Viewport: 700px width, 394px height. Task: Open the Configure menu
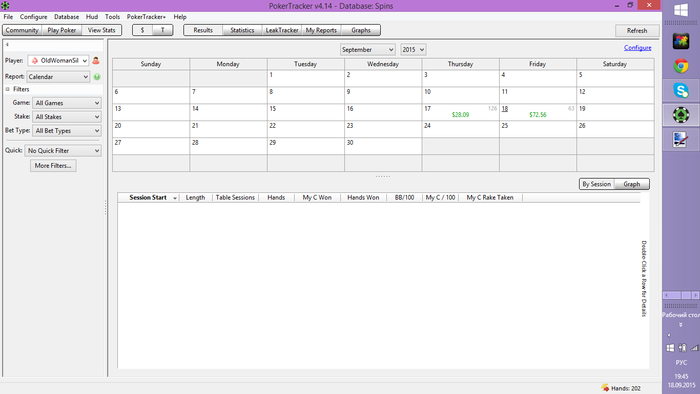tap(33, 17)
